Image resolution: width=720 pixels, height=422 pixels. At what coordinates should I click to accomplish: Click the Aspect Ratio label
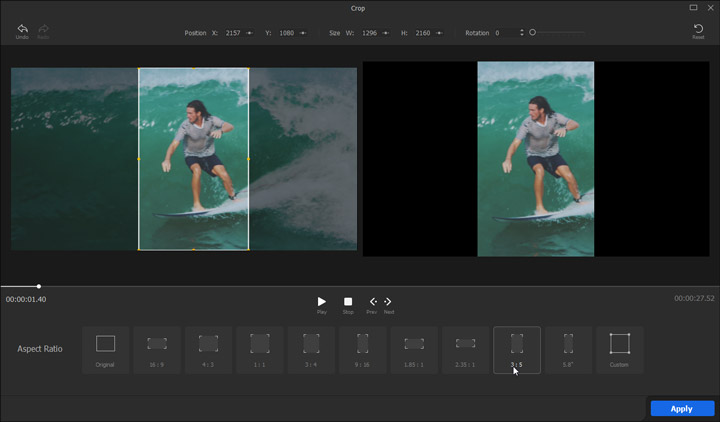click(x=40, y=349)
